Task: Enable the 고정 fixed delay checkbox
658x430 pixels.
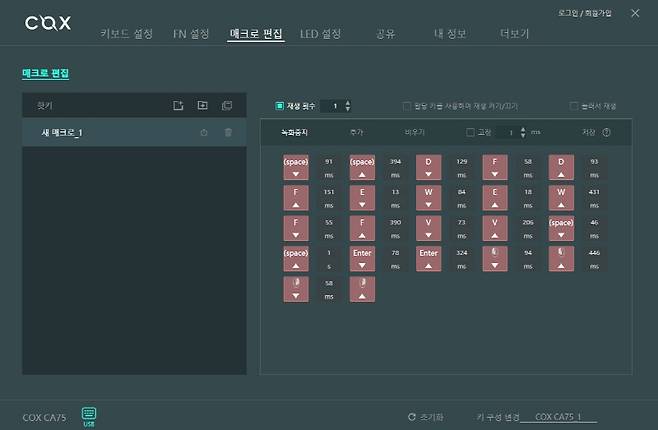Action: [x=471, y=132]
